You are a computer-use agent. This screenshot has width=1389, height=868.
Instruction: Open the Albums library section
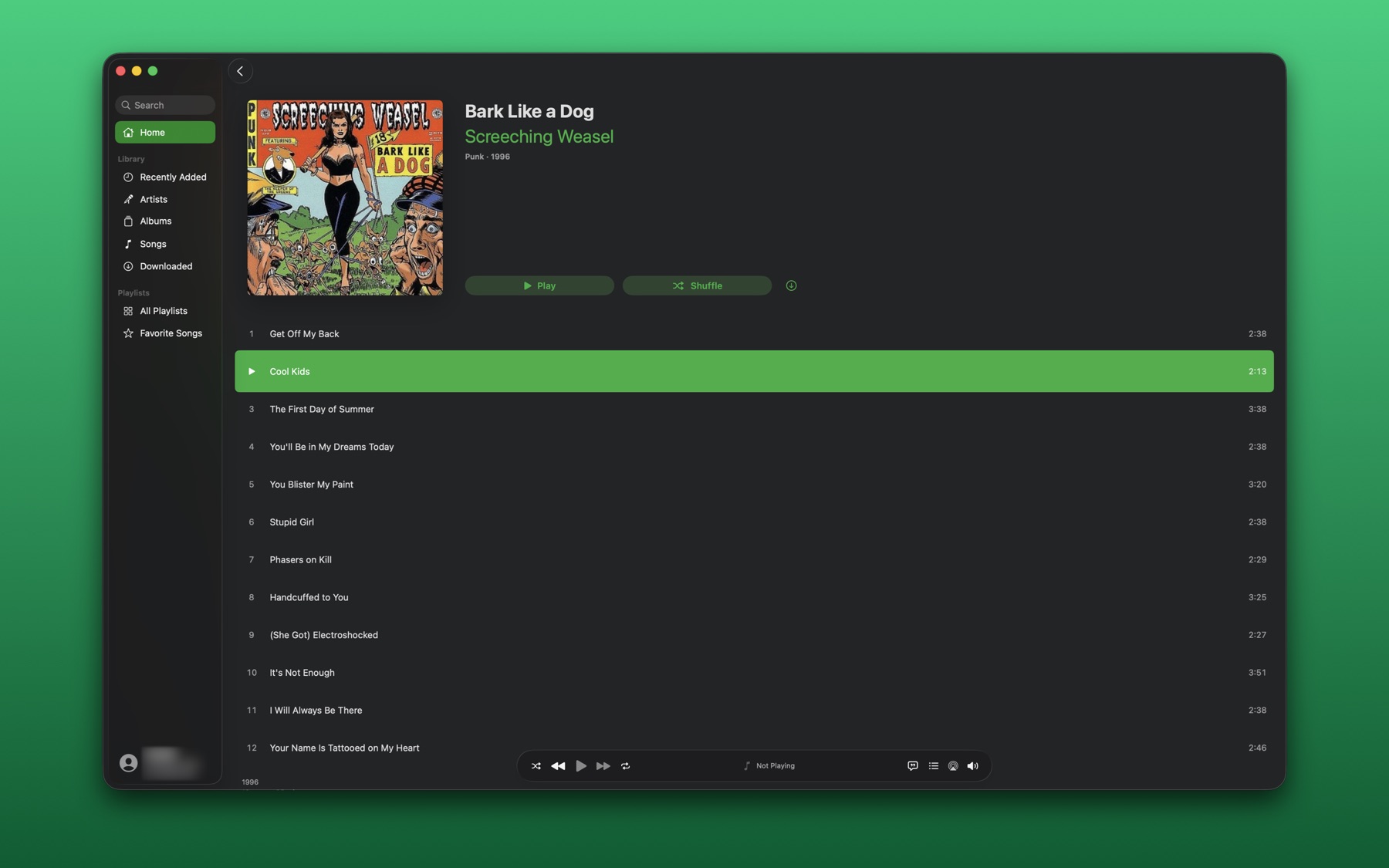165,221
